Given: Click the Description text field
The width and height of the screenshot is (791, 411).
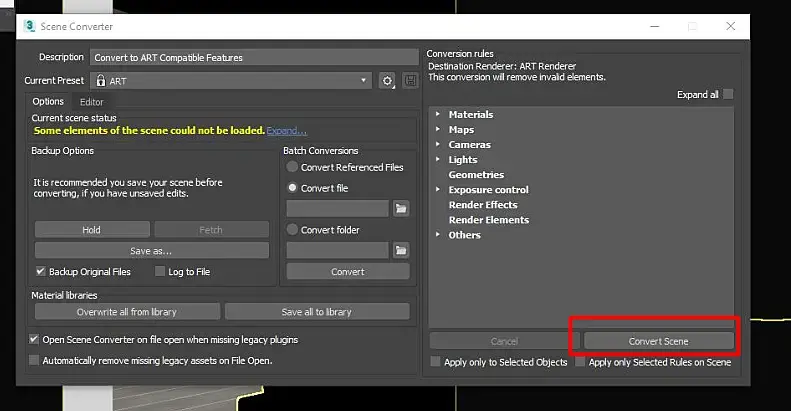Looking at the screenshot, I should coord(254,57).
